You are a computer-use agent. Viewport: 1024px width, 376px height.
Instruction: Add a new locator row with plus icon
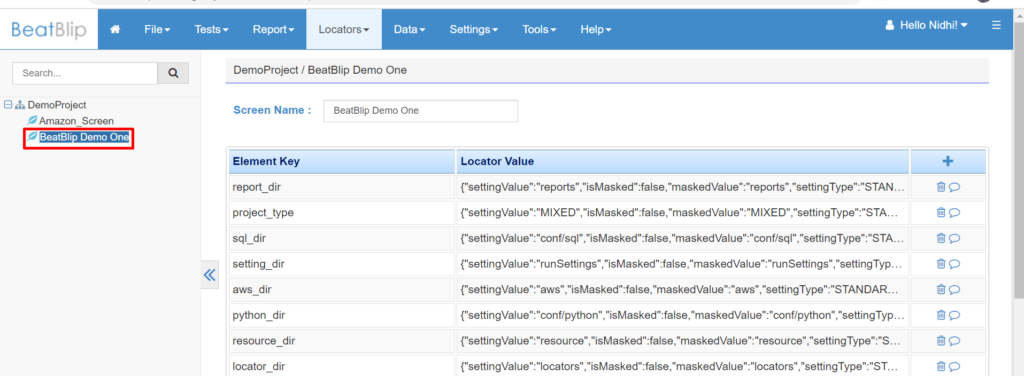(x=948, y=161)
